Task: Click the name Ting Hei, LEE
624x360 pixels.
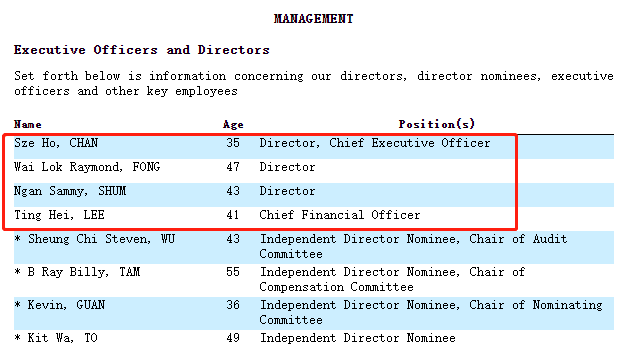Action: (59, 215)
